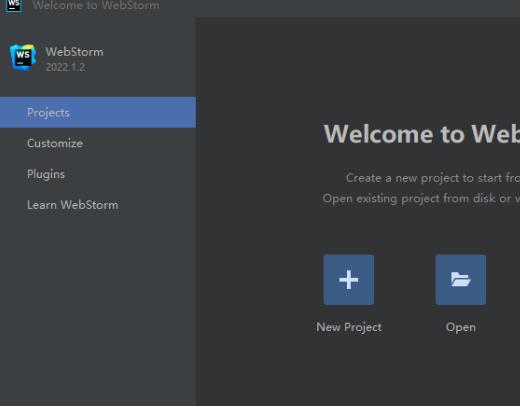Click the Welcome to WebStorm window title

96,6
